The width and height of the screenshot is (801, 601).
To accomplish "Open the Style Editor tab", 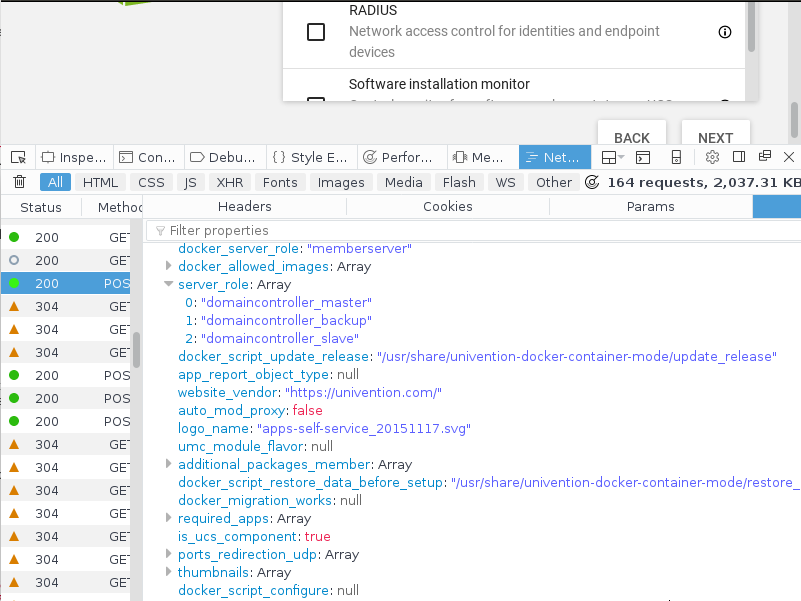I will (x=310, y=157).
